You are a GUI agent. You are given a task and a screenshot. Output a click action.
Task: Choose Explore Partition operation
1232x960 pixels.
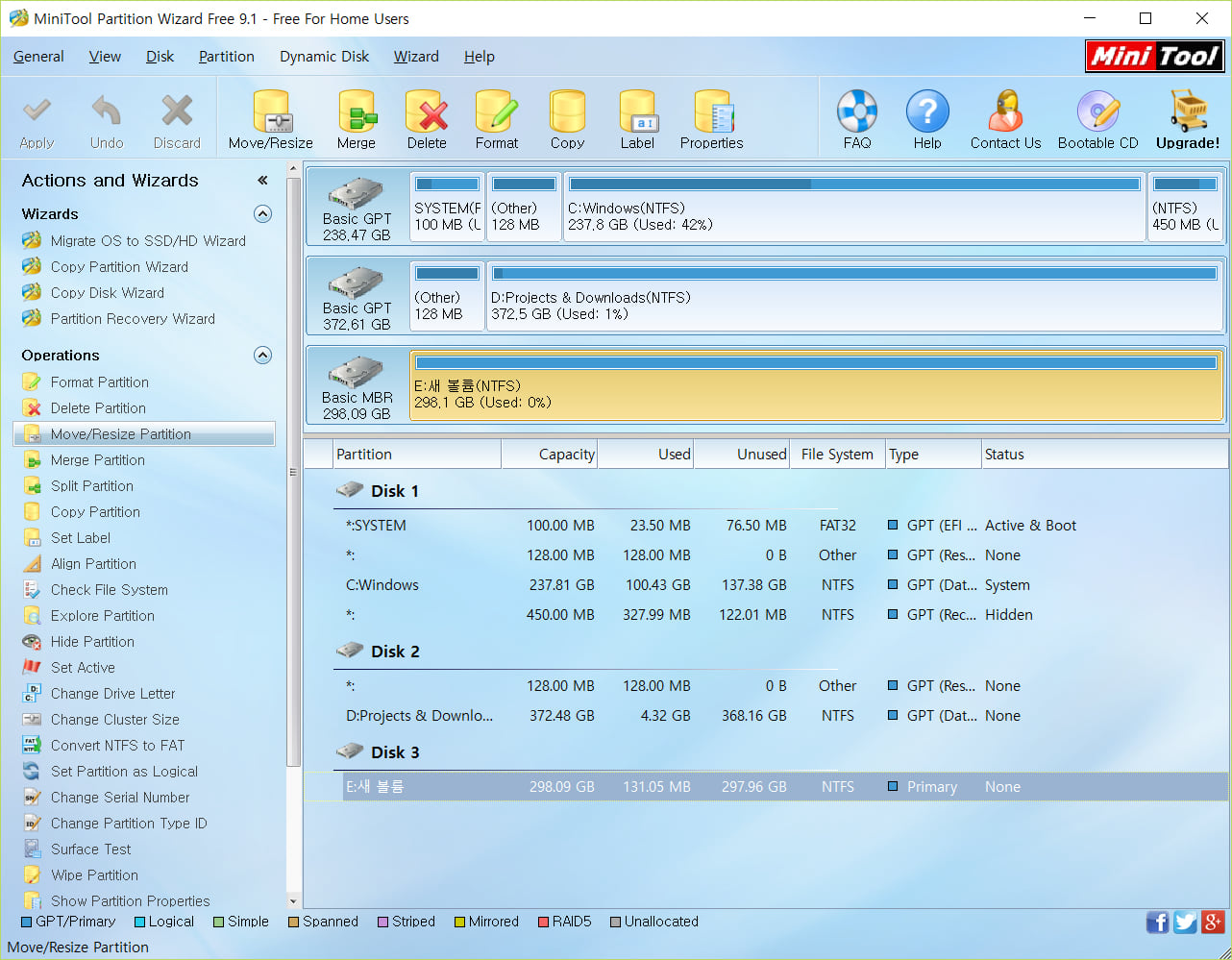103,616
